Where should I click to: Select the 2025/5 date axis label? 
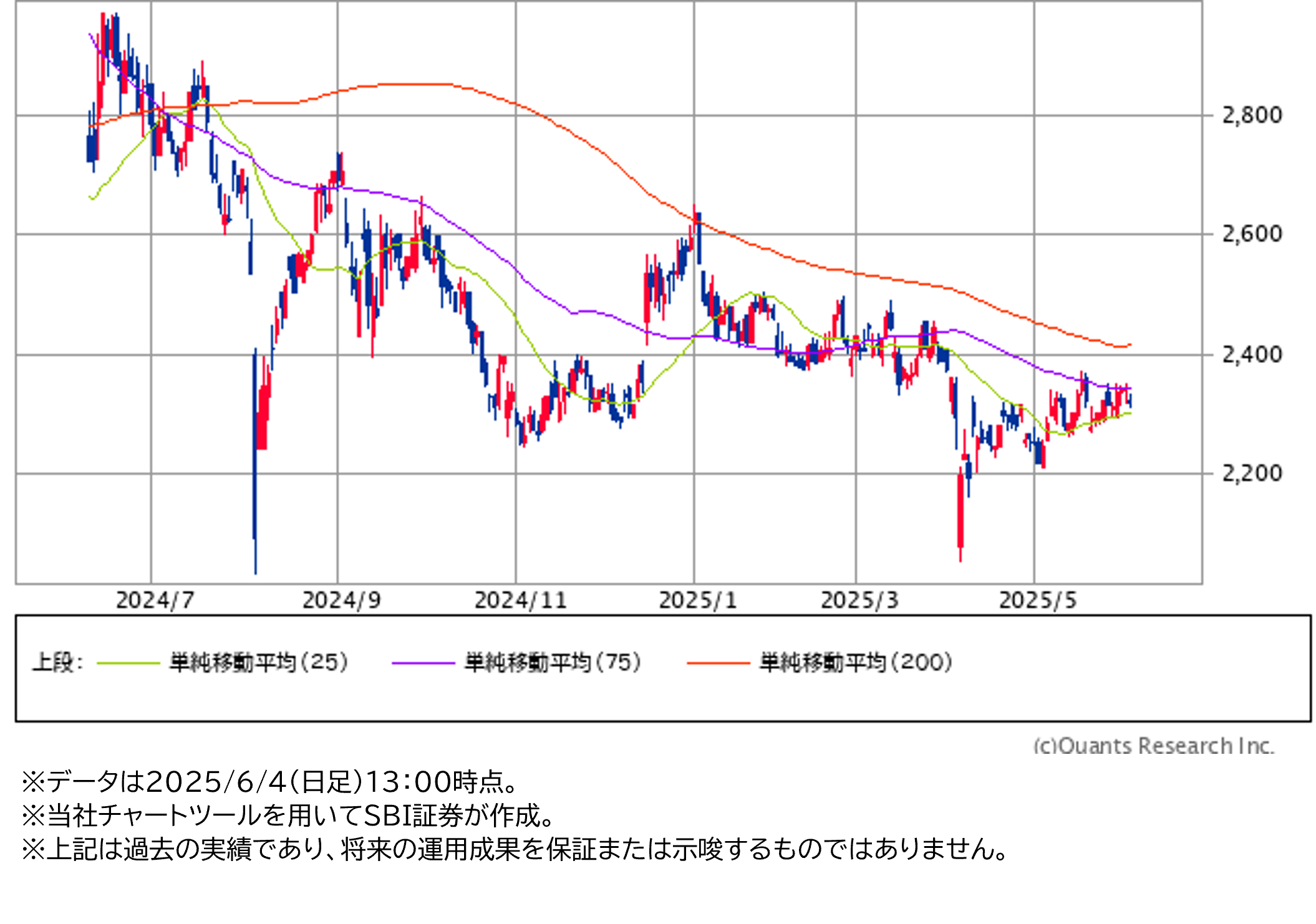pos(1037,600)
